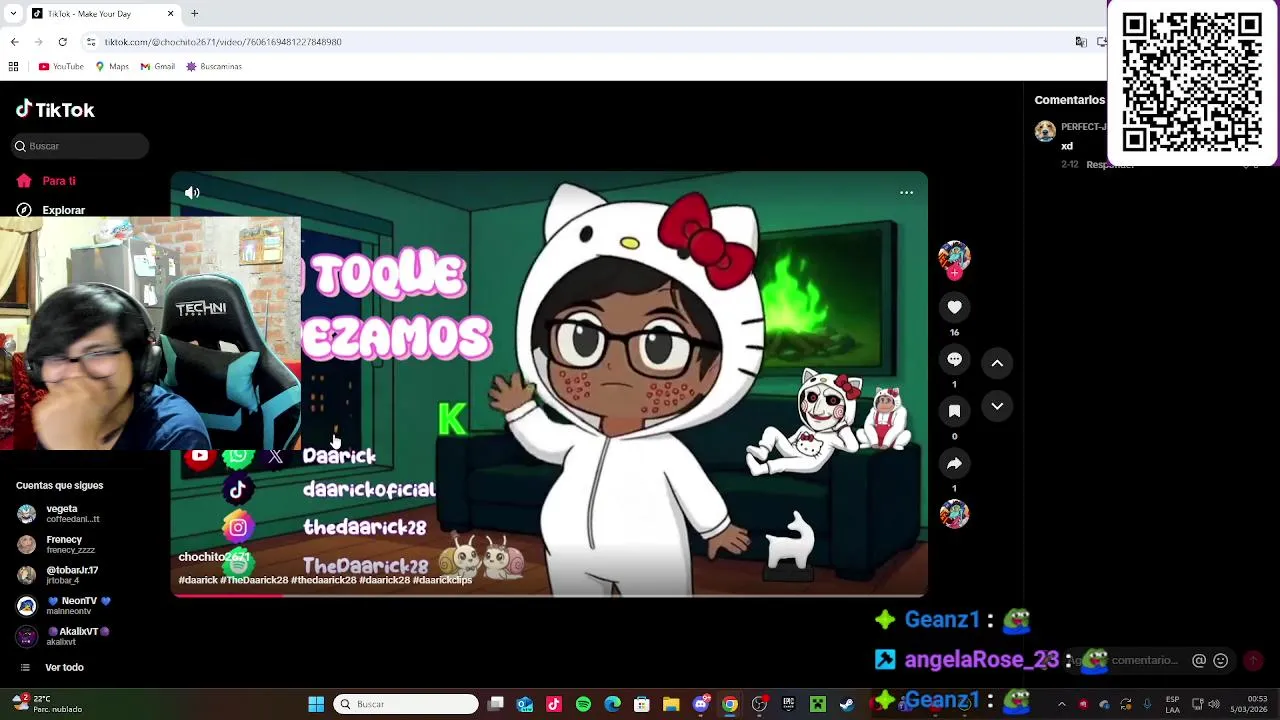Open Microsoft Edge from the taskbar
Viewport: 1280px width, 720px height.
coord(612,704)
